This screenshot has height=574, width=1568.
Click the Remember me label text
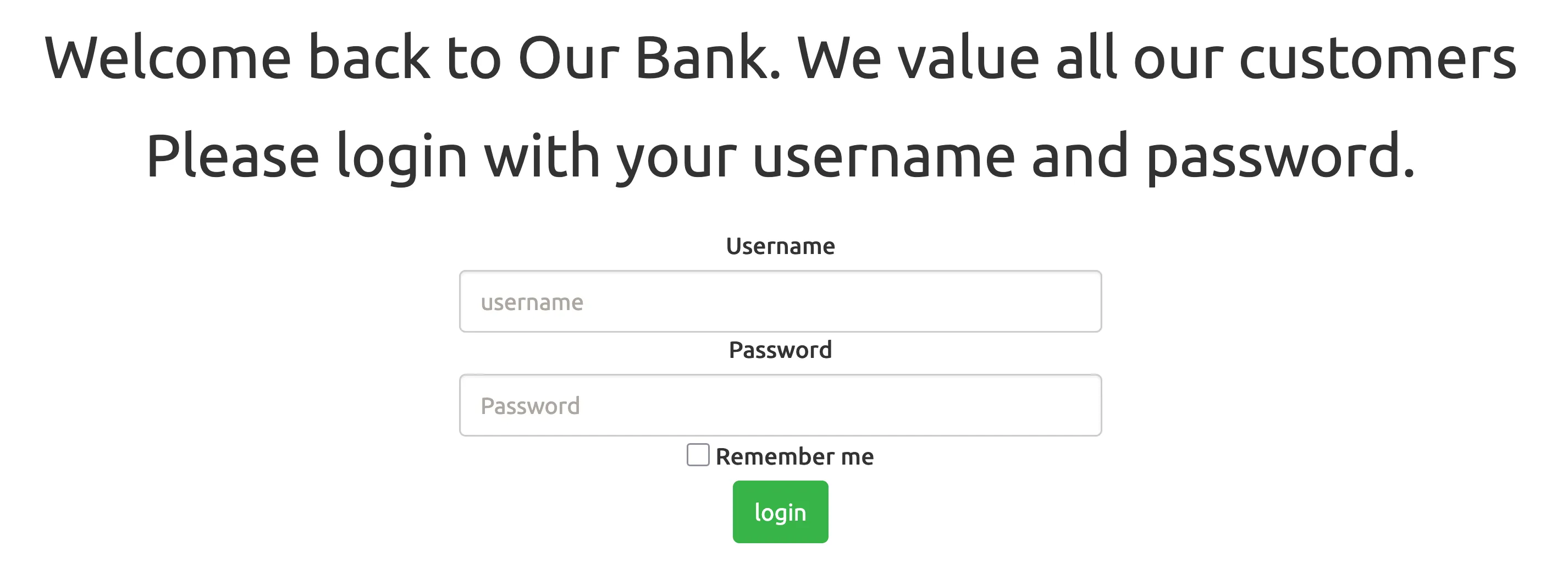point(794,455)
